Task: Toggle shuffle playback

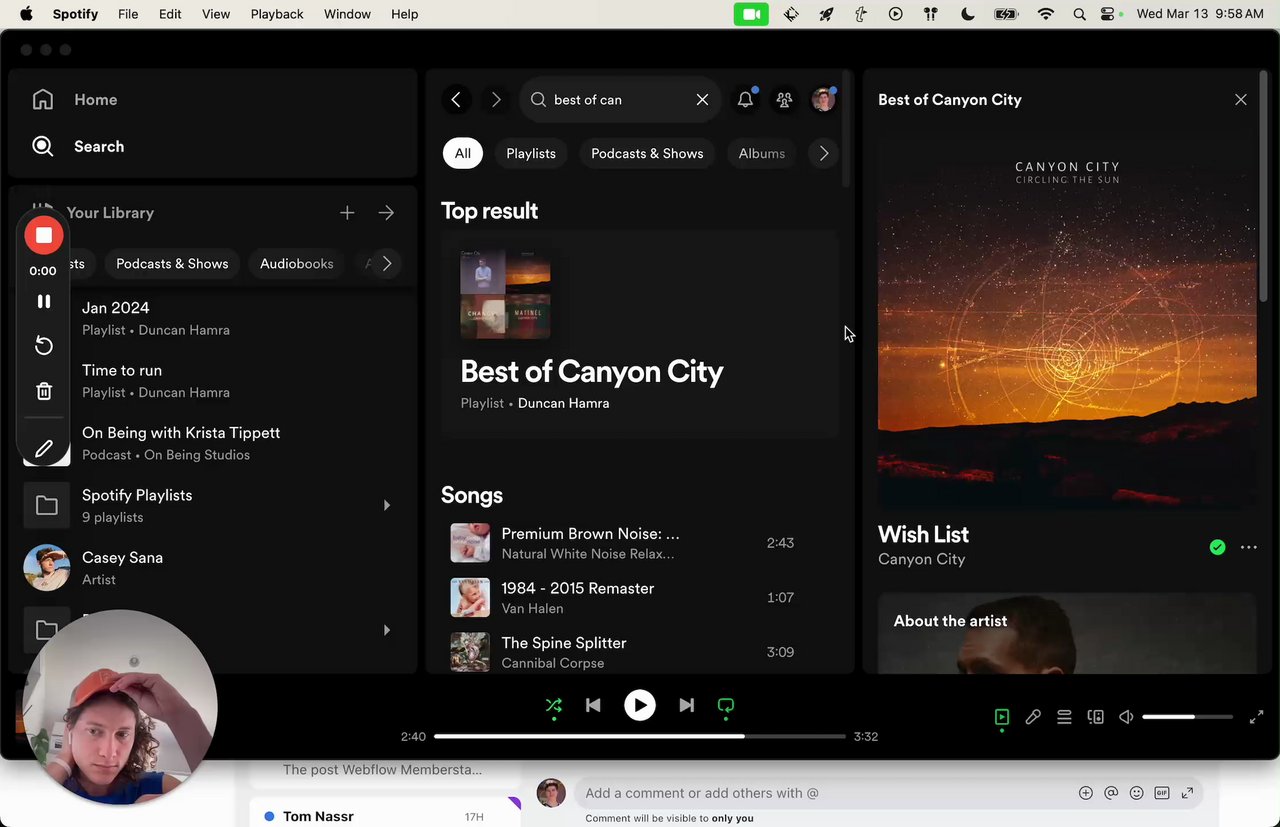Action: [553, 705]
